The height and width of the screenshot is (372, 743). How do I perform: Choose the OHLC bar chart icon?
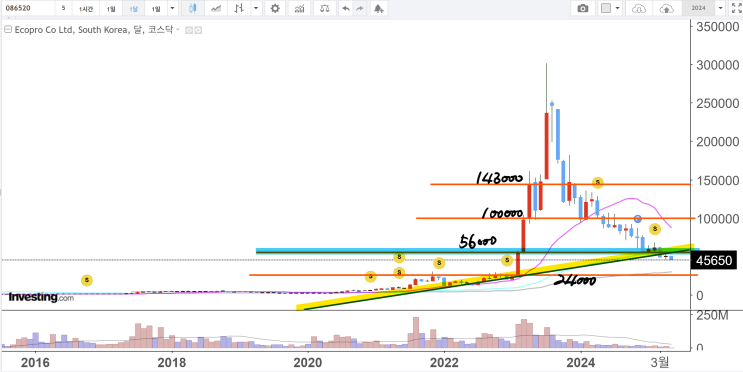click(240, 8)
